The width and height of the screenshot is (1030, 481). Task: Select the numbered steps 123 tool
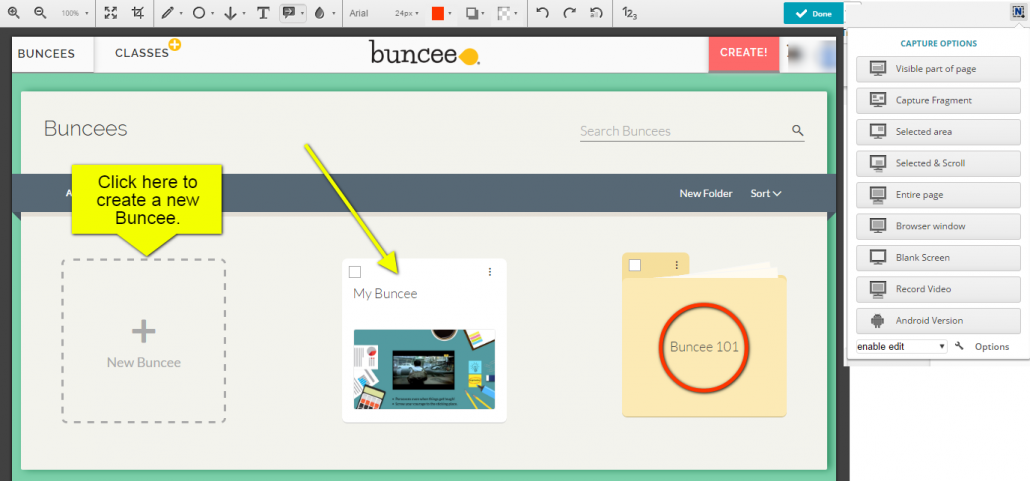[629, 13]
